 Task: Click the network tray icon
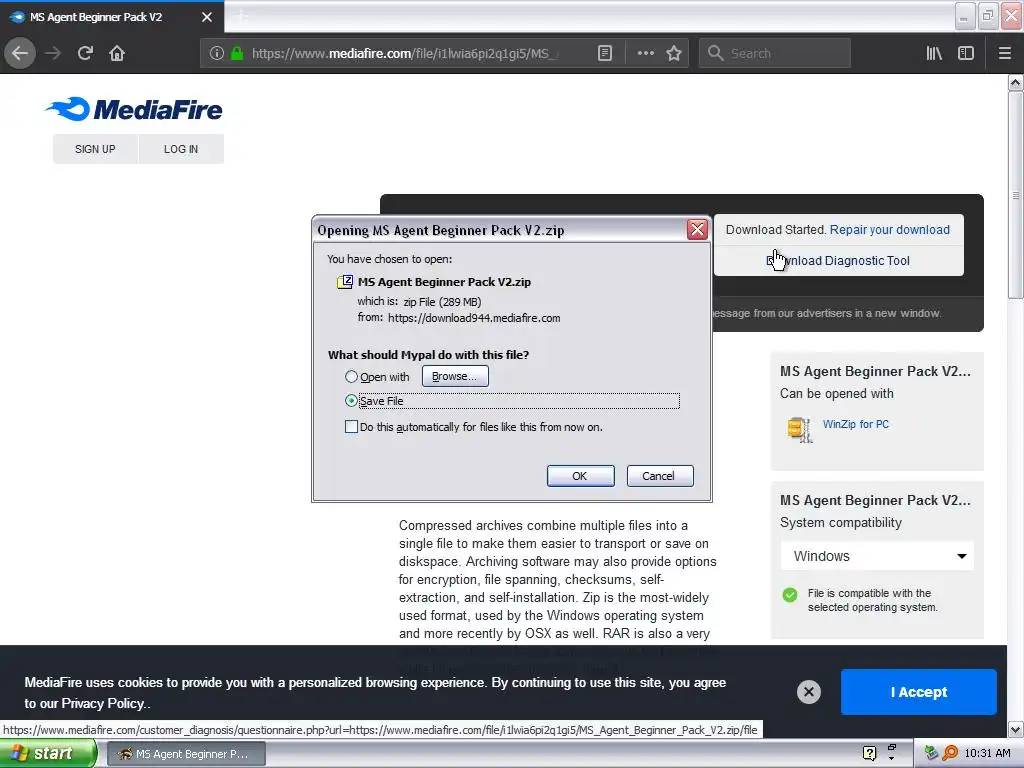(932, 753)
